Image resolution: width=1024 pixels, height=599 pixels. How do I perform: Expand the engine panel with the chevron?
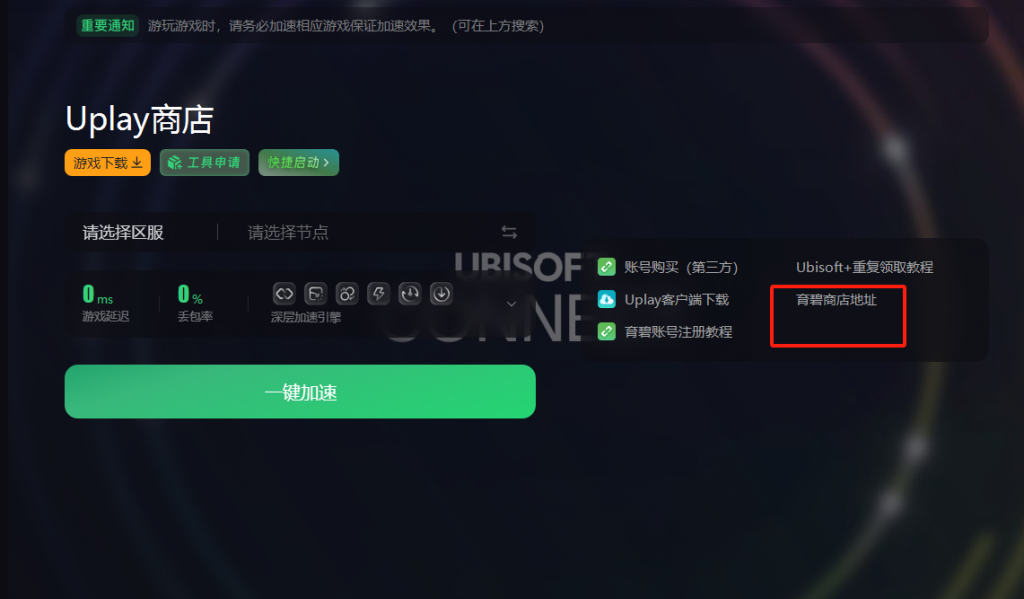tap(511, 304)
